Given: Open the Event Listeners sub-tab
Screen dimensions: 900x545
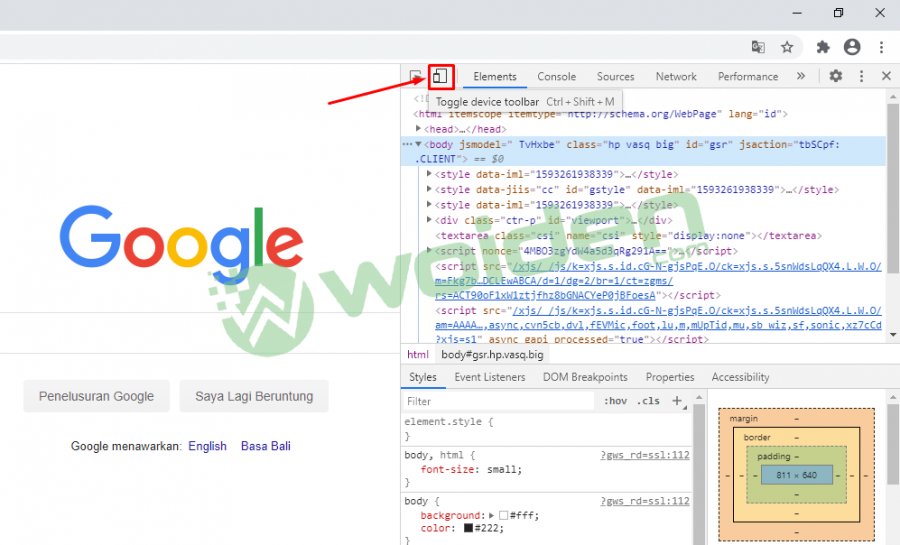Looking at the screenshot, I should point(490,377).
